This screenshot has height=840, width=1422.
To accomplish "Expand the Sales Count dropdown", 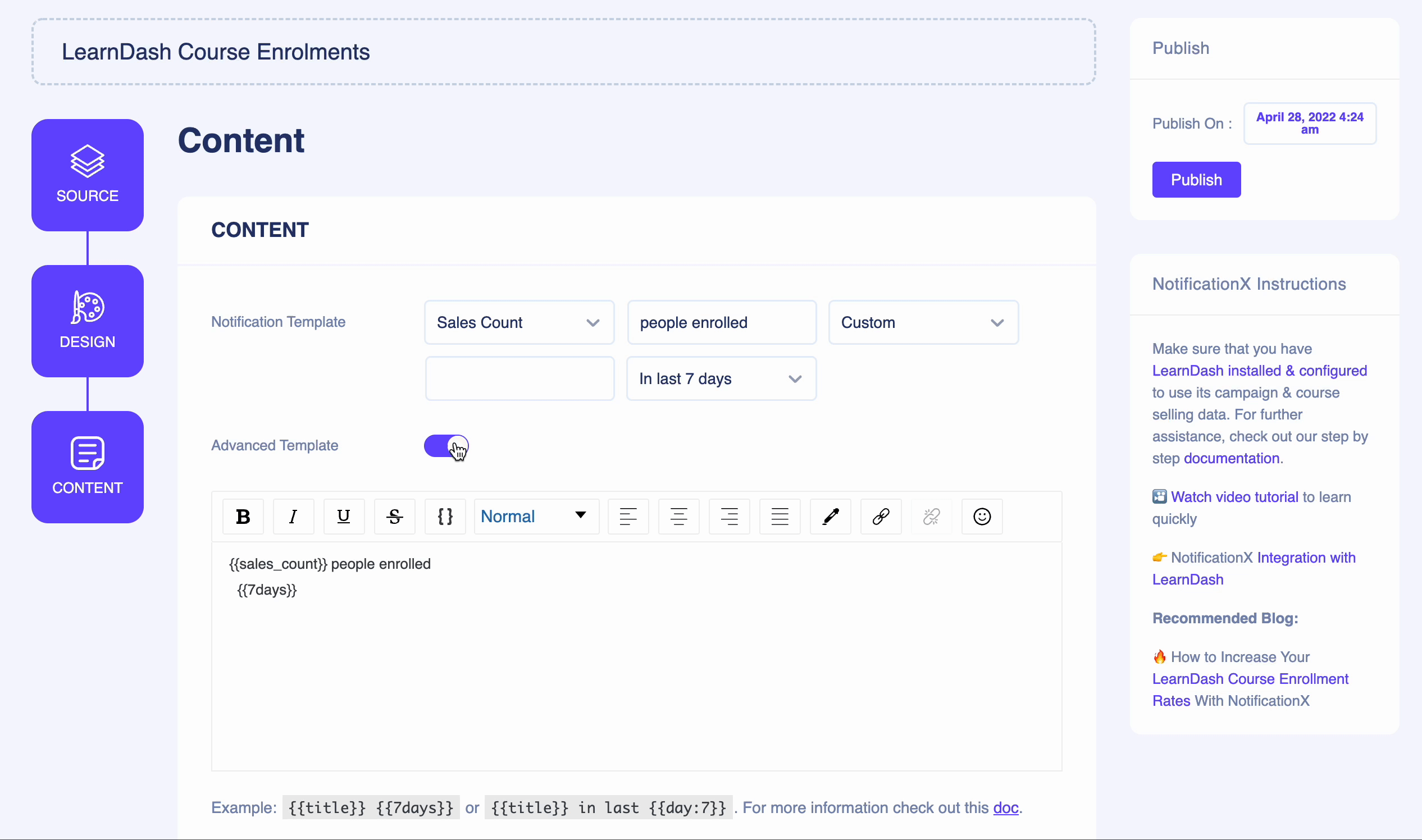I will [x=519, y=323].
